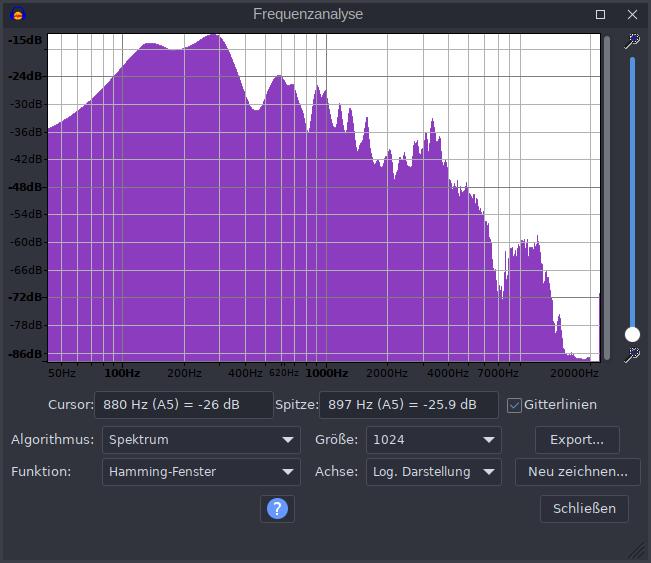Open the Funktion Hamming-Fenster dropdown
This screenshot has width=651, height=563.
coord(201,472)
